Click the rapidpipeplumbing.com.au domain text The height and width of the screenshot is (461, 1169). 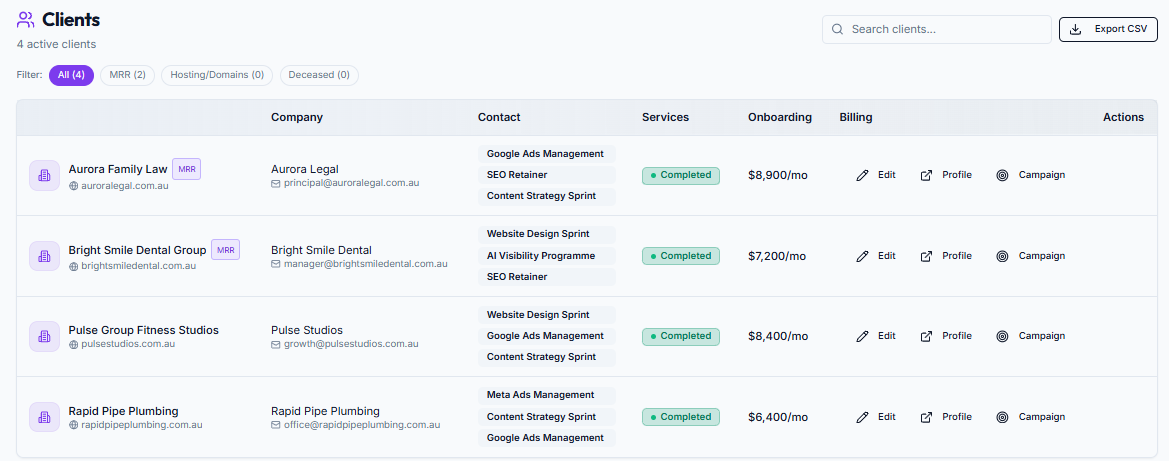[x=142, y=425]
